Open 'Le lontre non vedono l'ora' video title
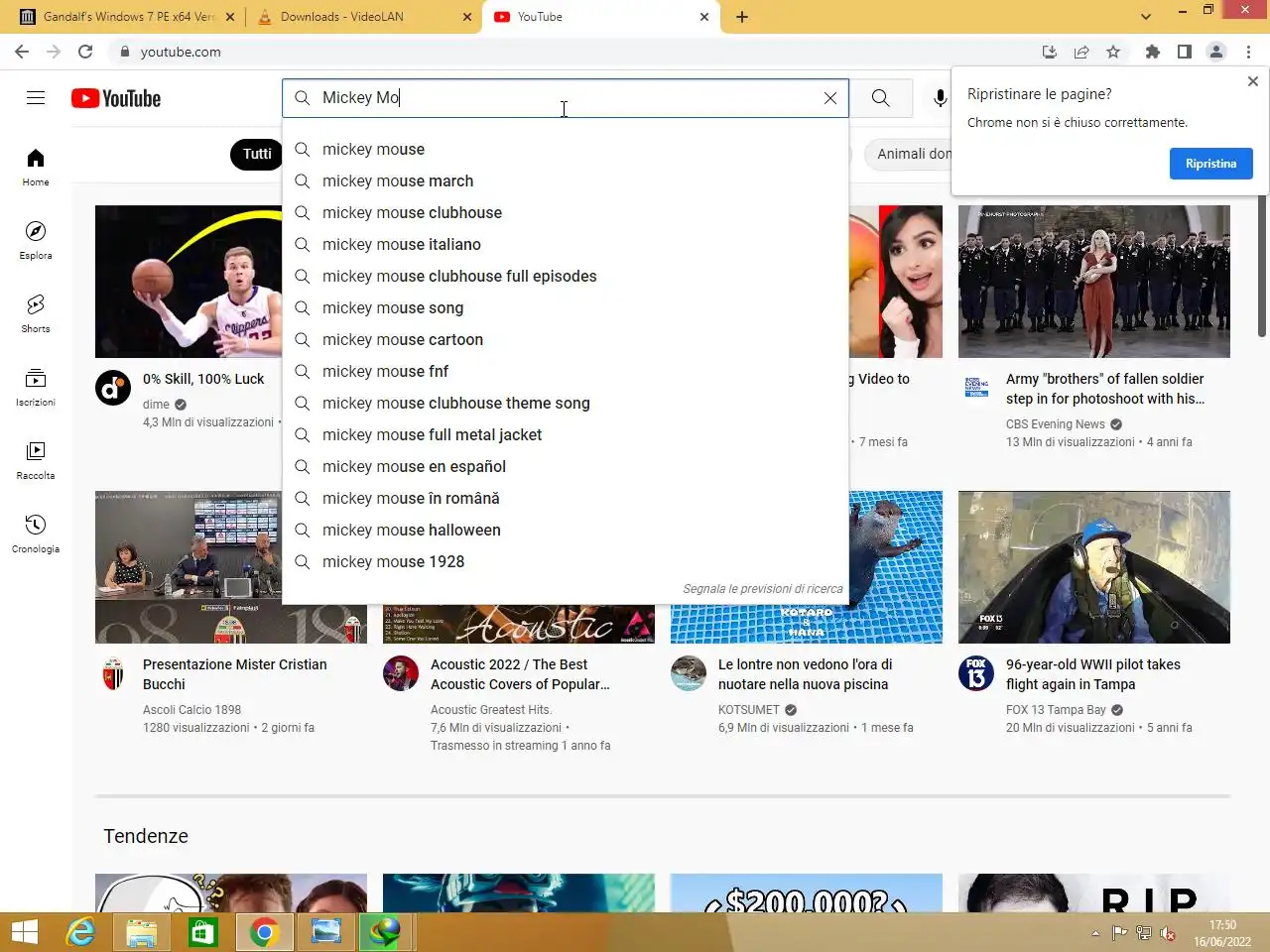Viewport: 1270px width, 952px height. click(805, 674)
